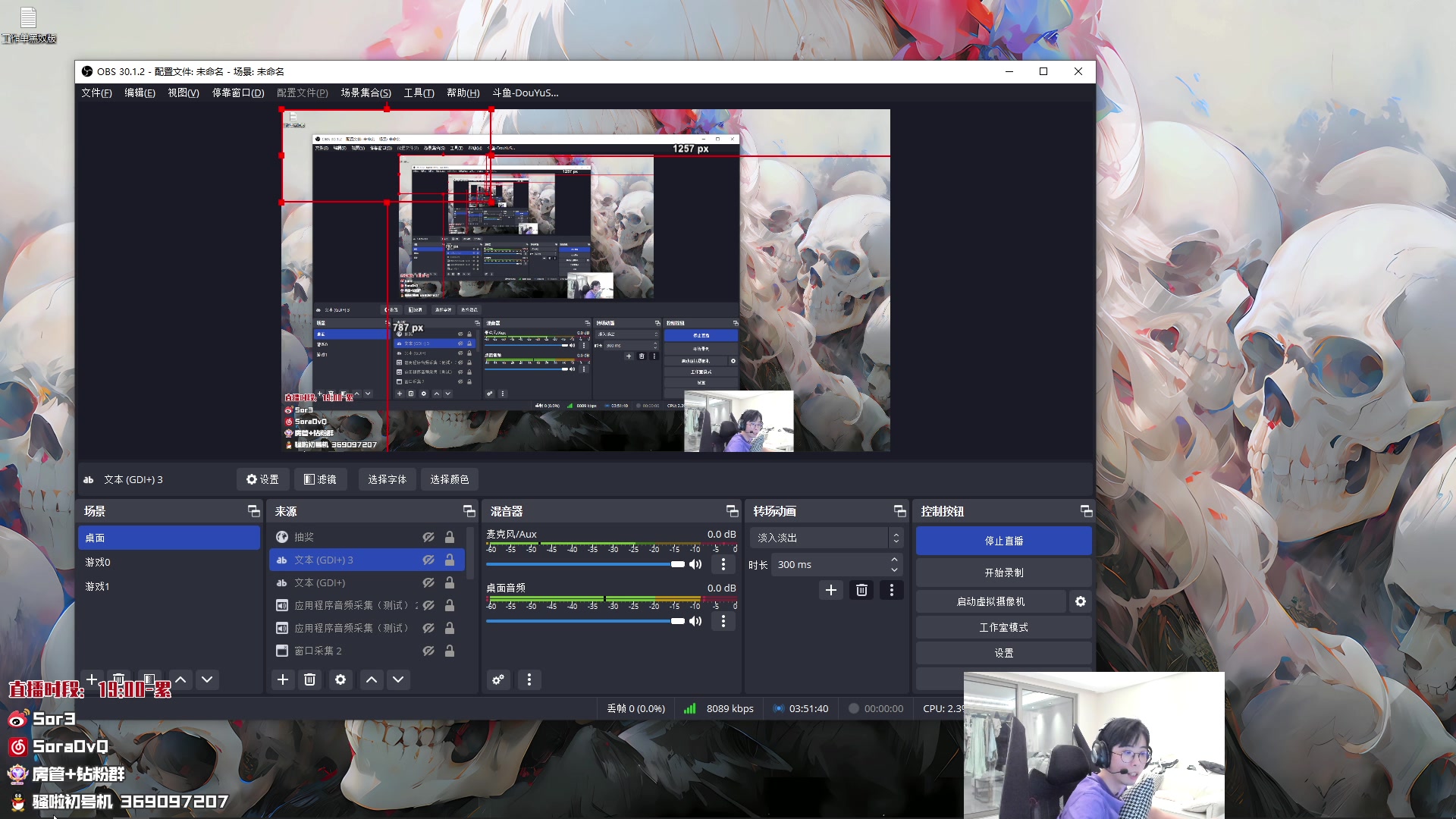This screenshot has width=1456, height=819.
Task: Increase transition duration stepper up
Action: click(x=895, y=560)
